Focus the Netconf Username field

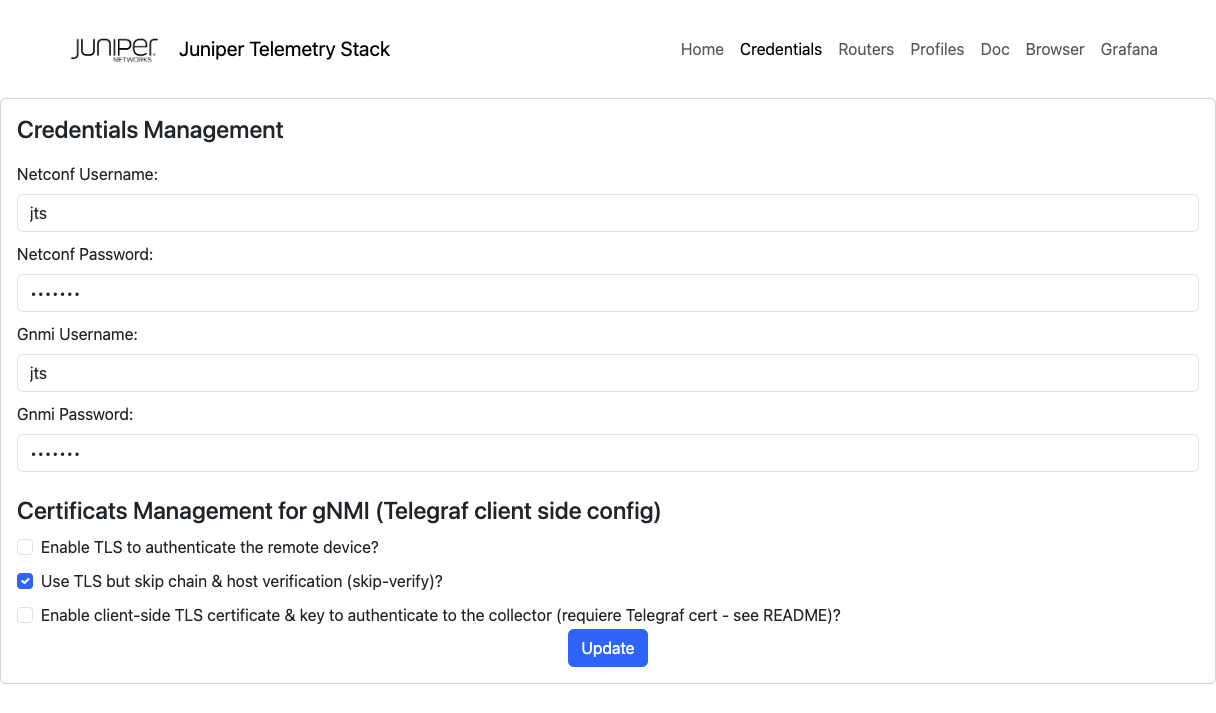click(x=607, y=213)
